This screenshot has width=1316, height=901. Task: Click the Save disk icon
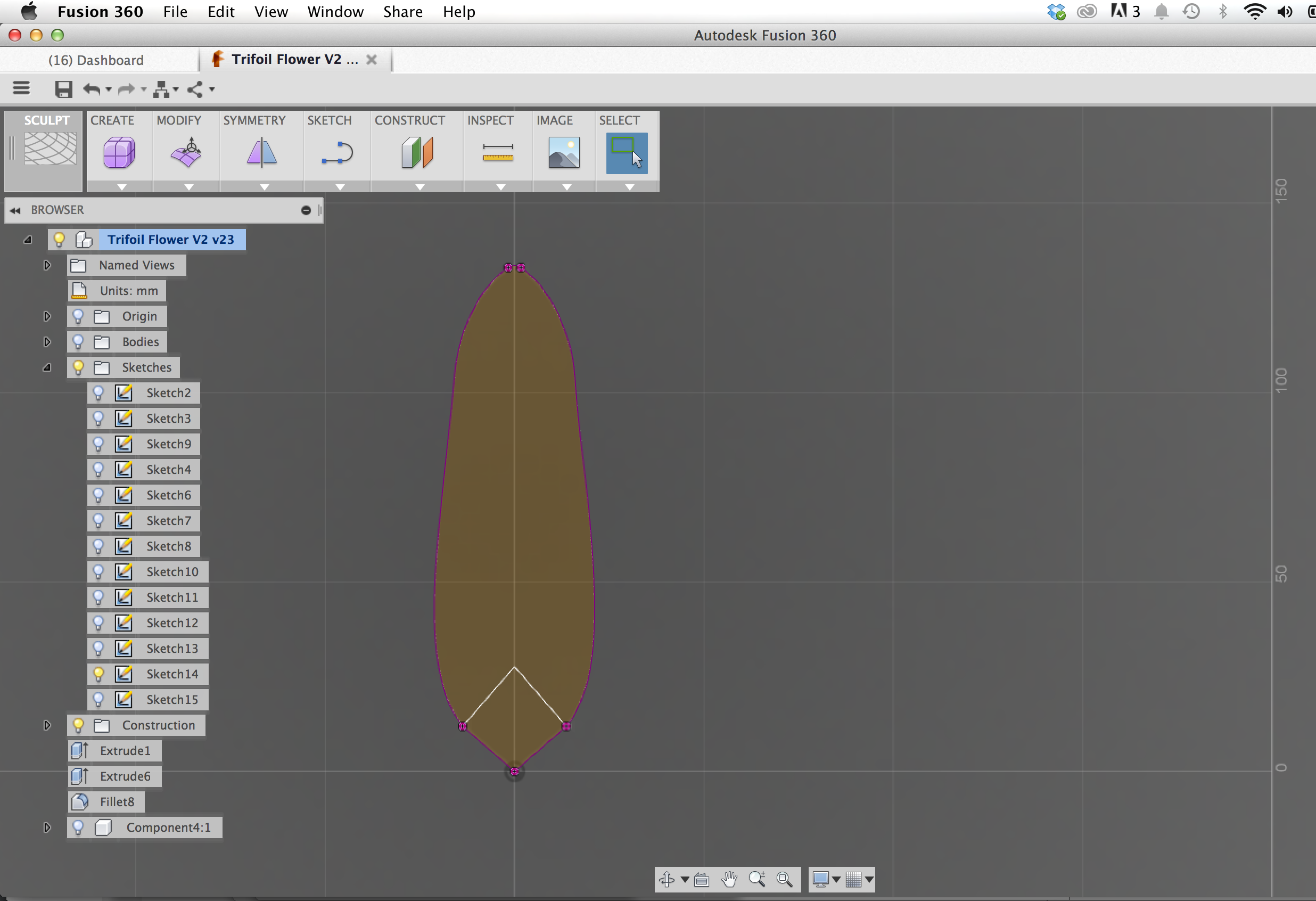[x=63, y=89]
